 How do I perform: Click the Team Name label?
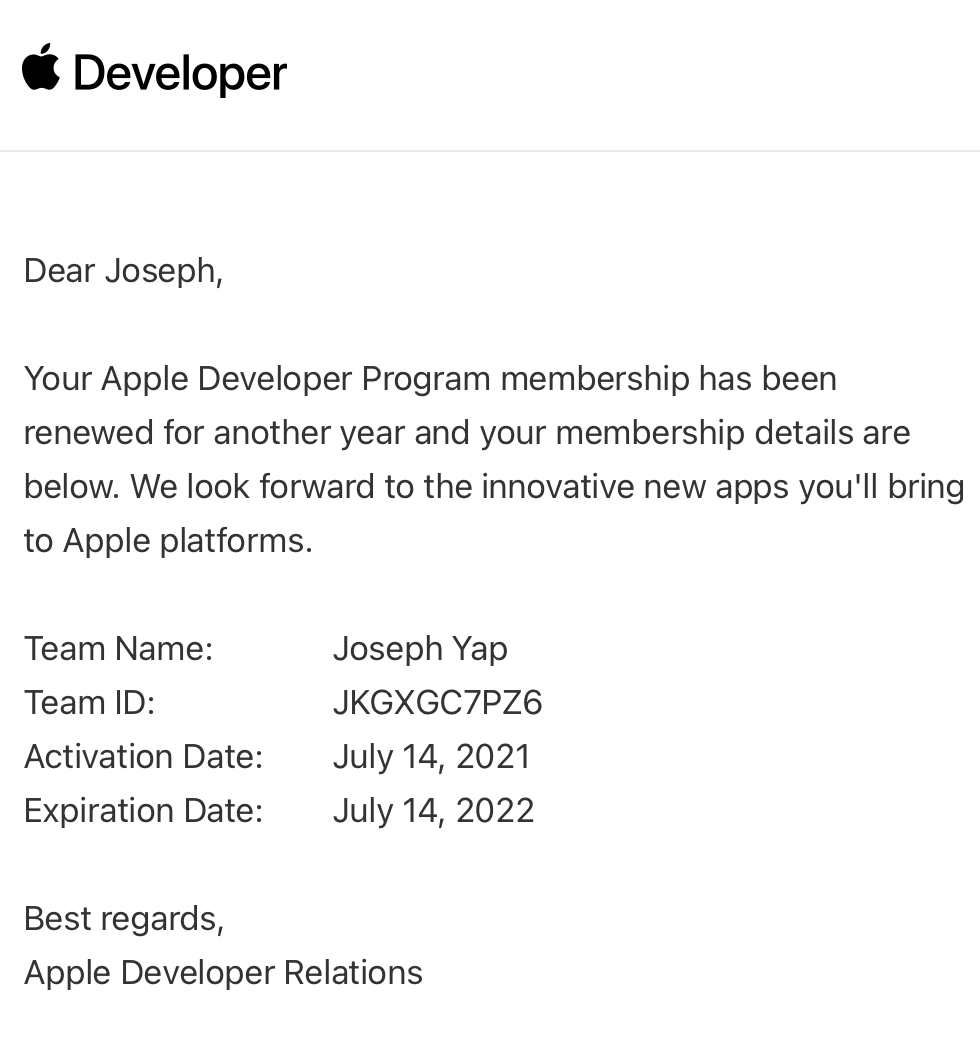(x=119, y=649)
